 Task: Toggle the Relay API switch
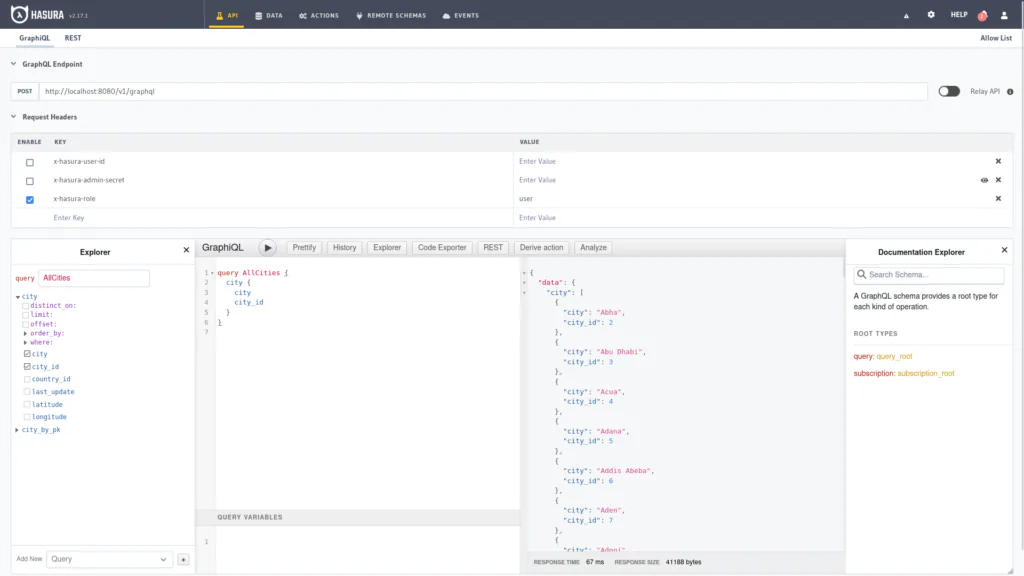click(x=949, y=91)
